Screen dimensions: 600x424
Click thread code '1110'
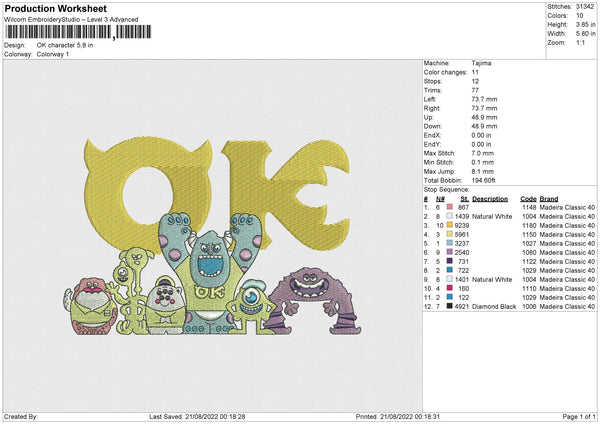529,289
